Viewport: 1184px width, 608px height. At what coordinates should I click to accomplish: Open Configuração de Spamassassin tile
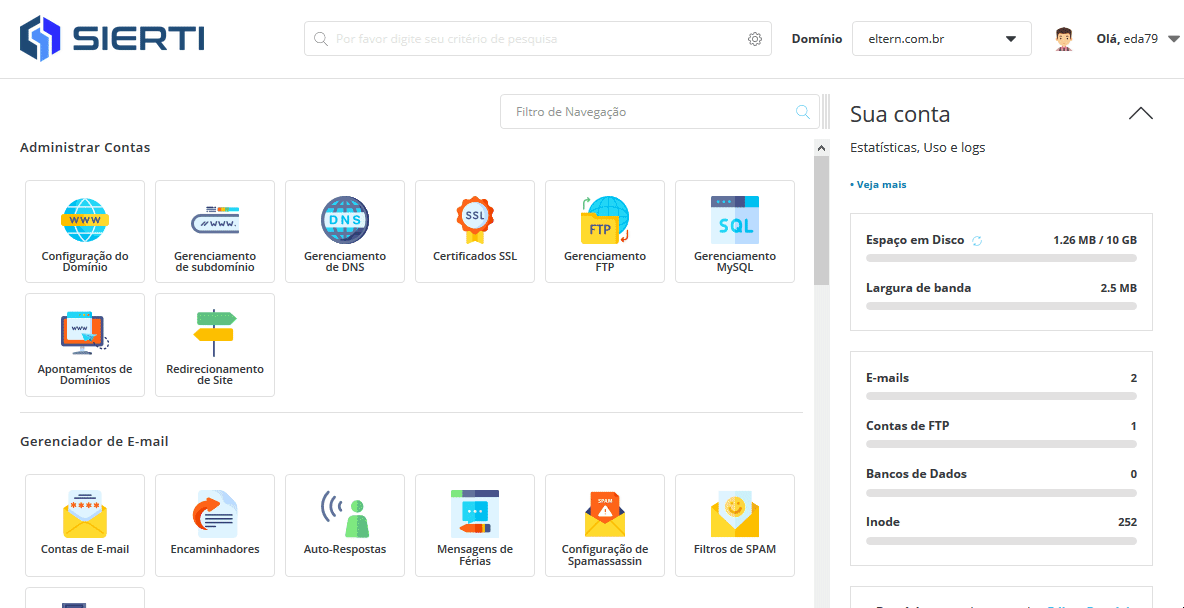(605, 526)
